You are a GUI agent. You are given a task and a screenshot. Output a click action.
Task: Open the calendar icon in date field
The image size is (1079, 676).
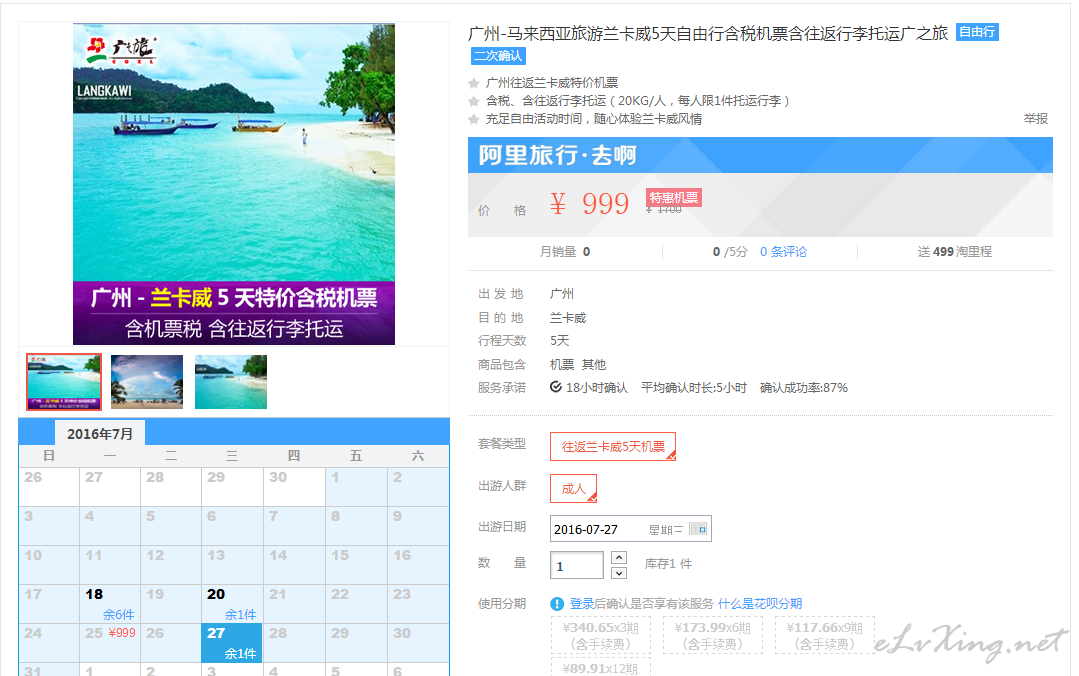pos(698,529)
